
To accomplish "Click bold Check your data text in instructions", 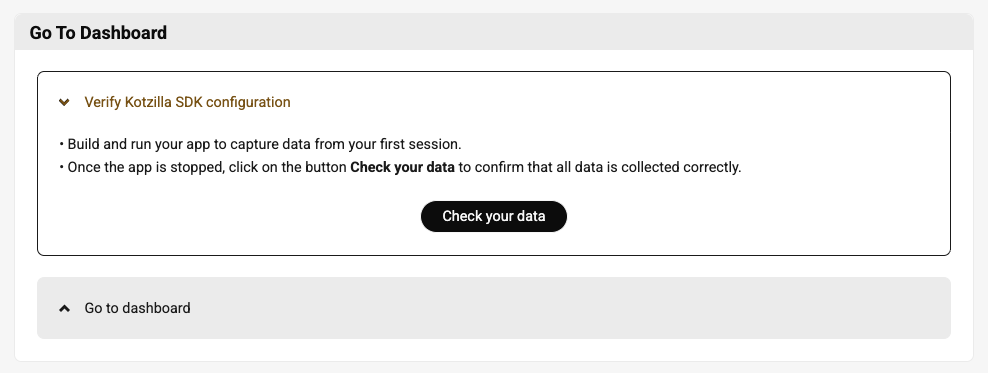I will pyautogui.click(x=402, y=168).
